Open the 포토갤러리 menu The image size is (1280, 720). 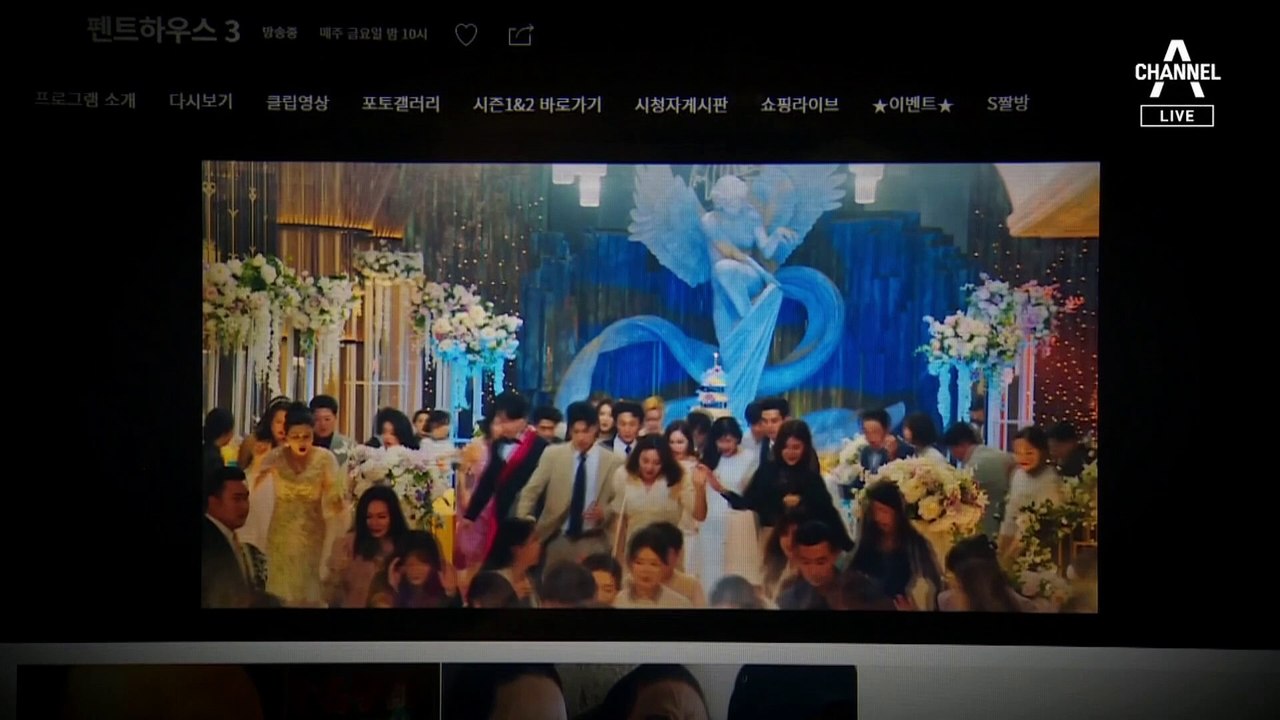click(401, 103)
